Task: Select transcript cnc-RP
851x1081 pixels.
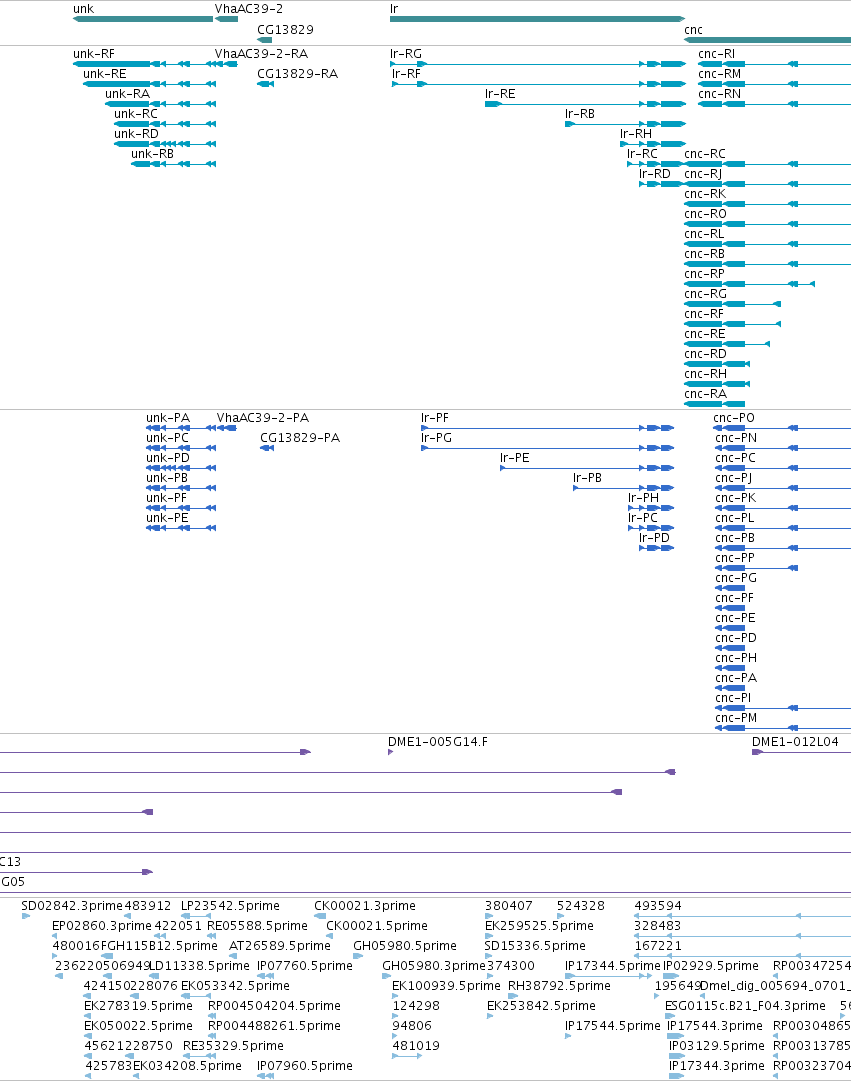Action: [x=750, y=284]
